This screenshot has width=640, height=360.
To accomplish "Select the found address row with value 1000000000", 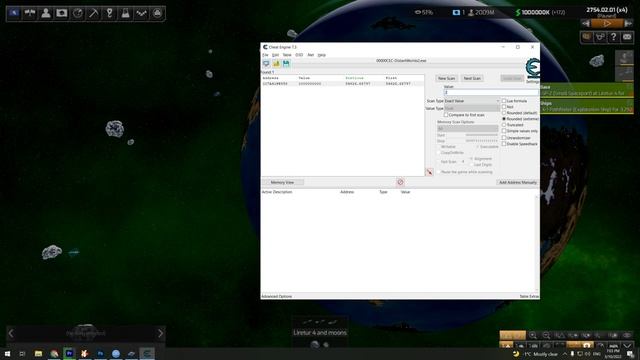I will pos(342,84).
